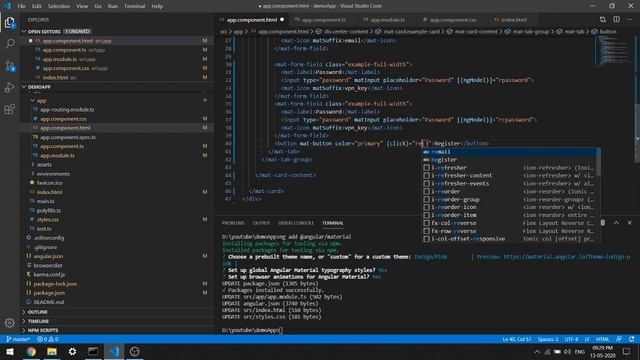
Task: Show the Output panel tab
Action: [x=261, y=223]
